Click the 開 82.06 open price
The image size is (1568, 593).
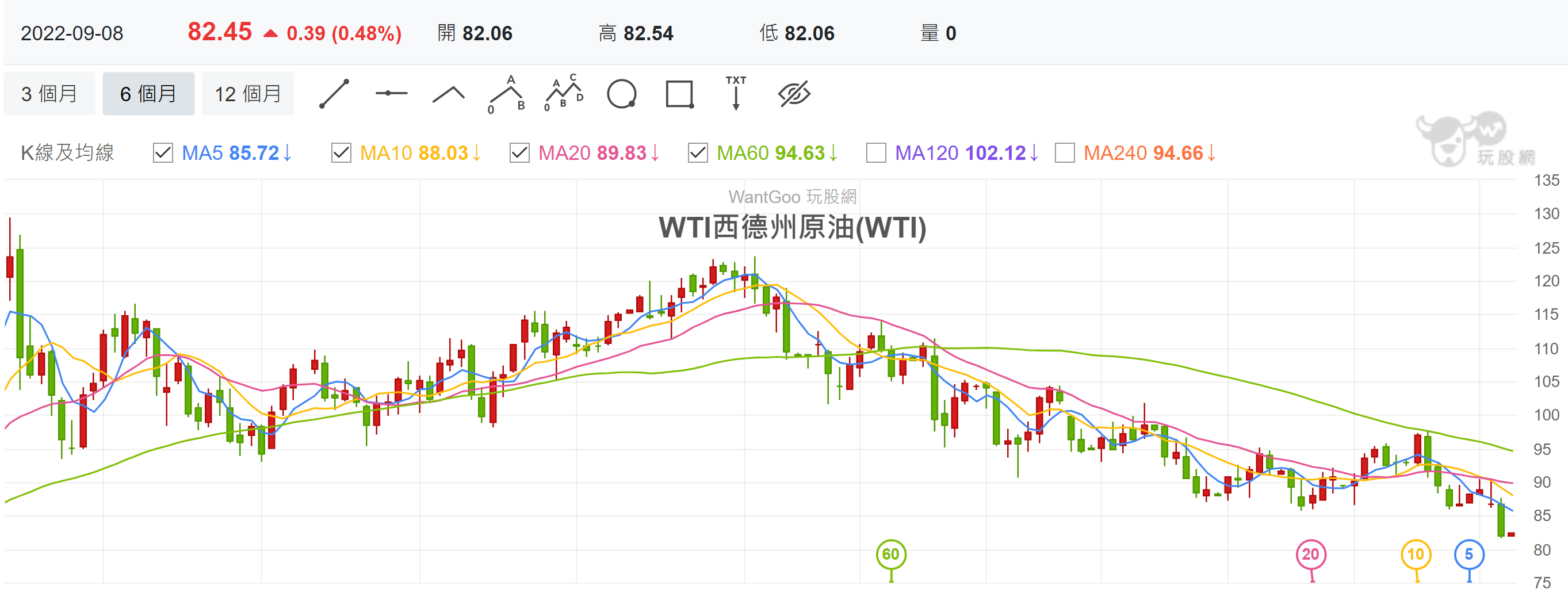click(475, 33)
